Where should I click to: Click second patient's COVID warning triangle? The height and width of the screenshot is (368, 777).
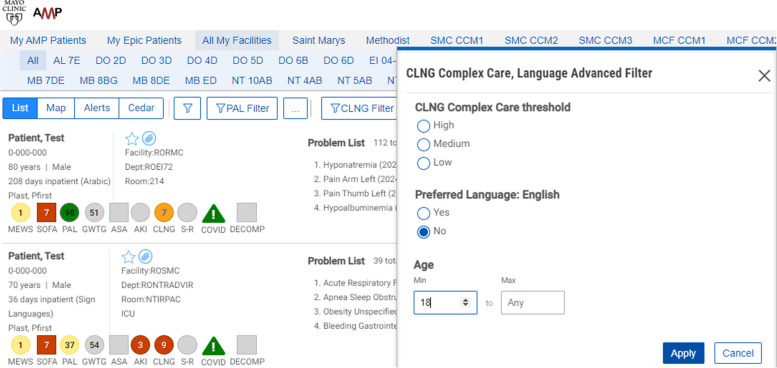[213, 346]
